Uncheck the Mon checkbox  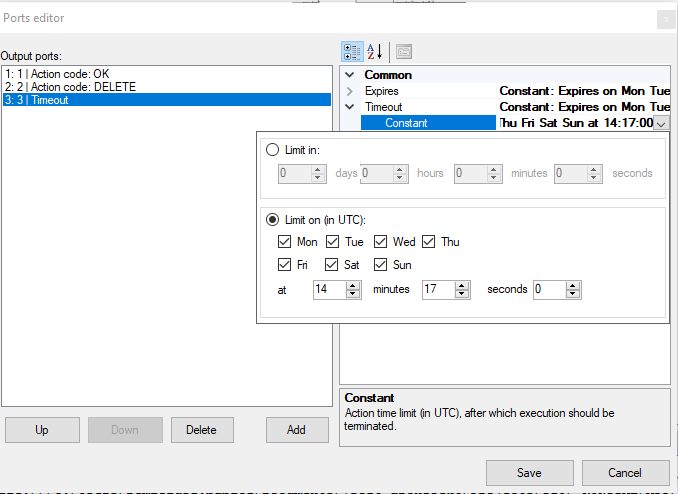[x=284, y=241]
